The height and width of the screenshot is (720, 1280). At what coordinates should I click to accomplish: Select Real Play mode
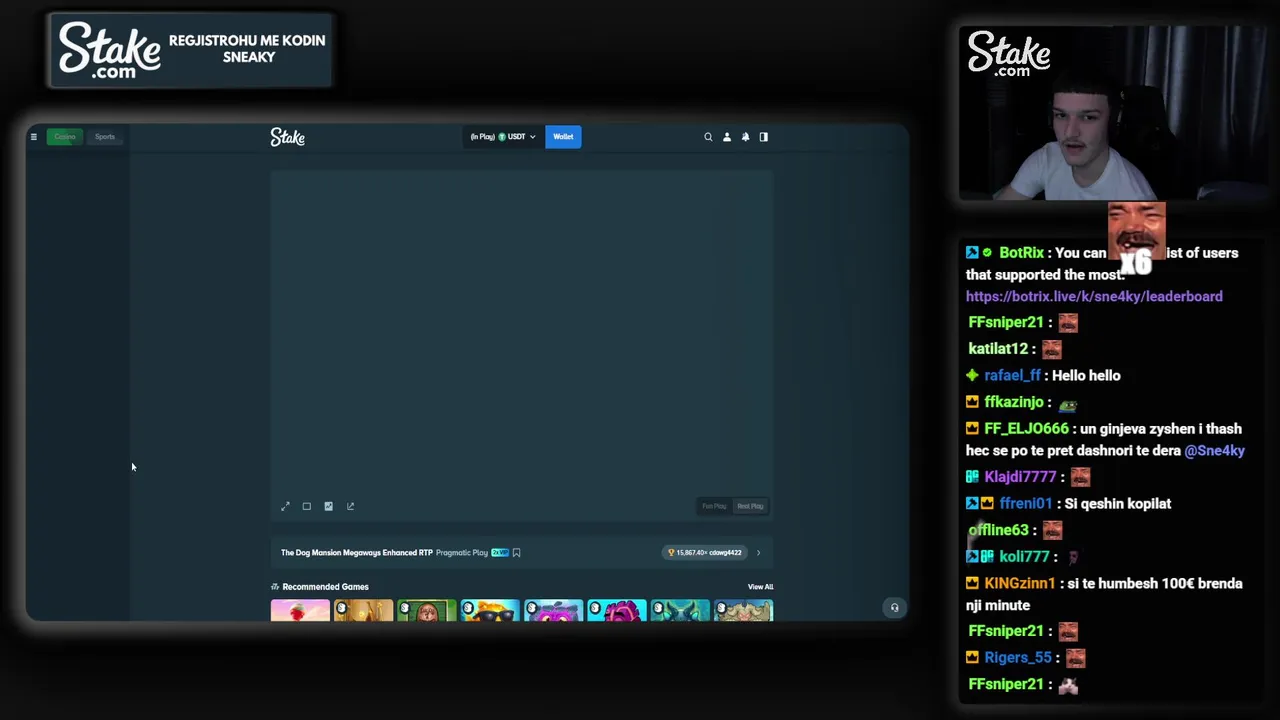click(750, 506)
